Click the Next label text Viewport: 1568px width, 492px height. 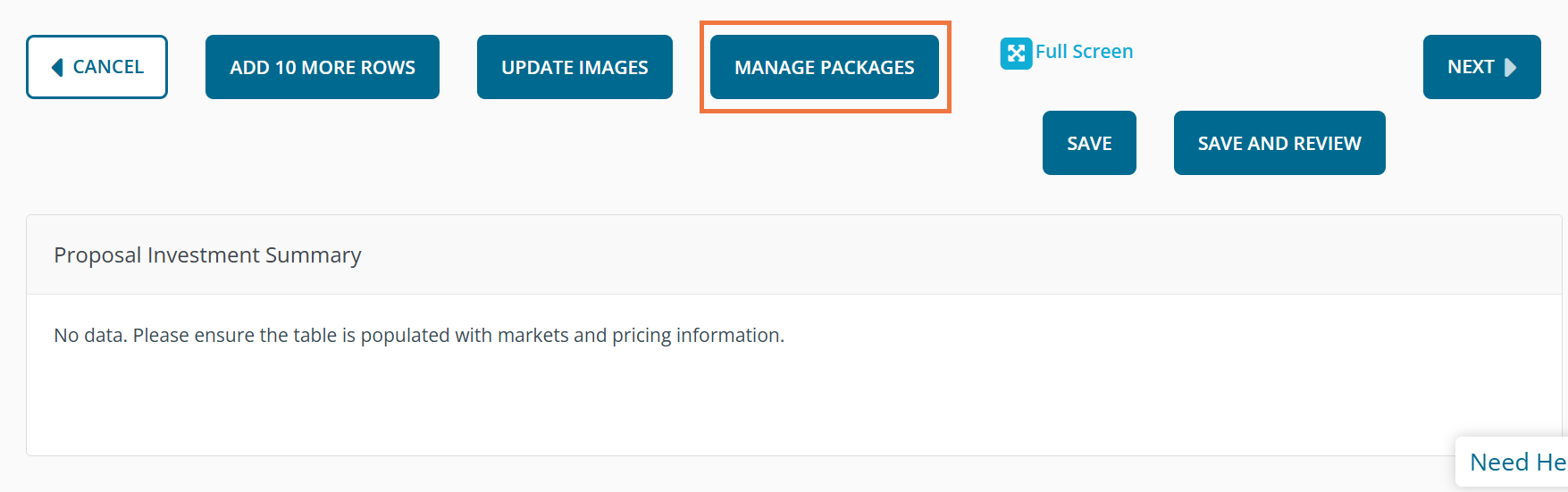[1471, 67]
